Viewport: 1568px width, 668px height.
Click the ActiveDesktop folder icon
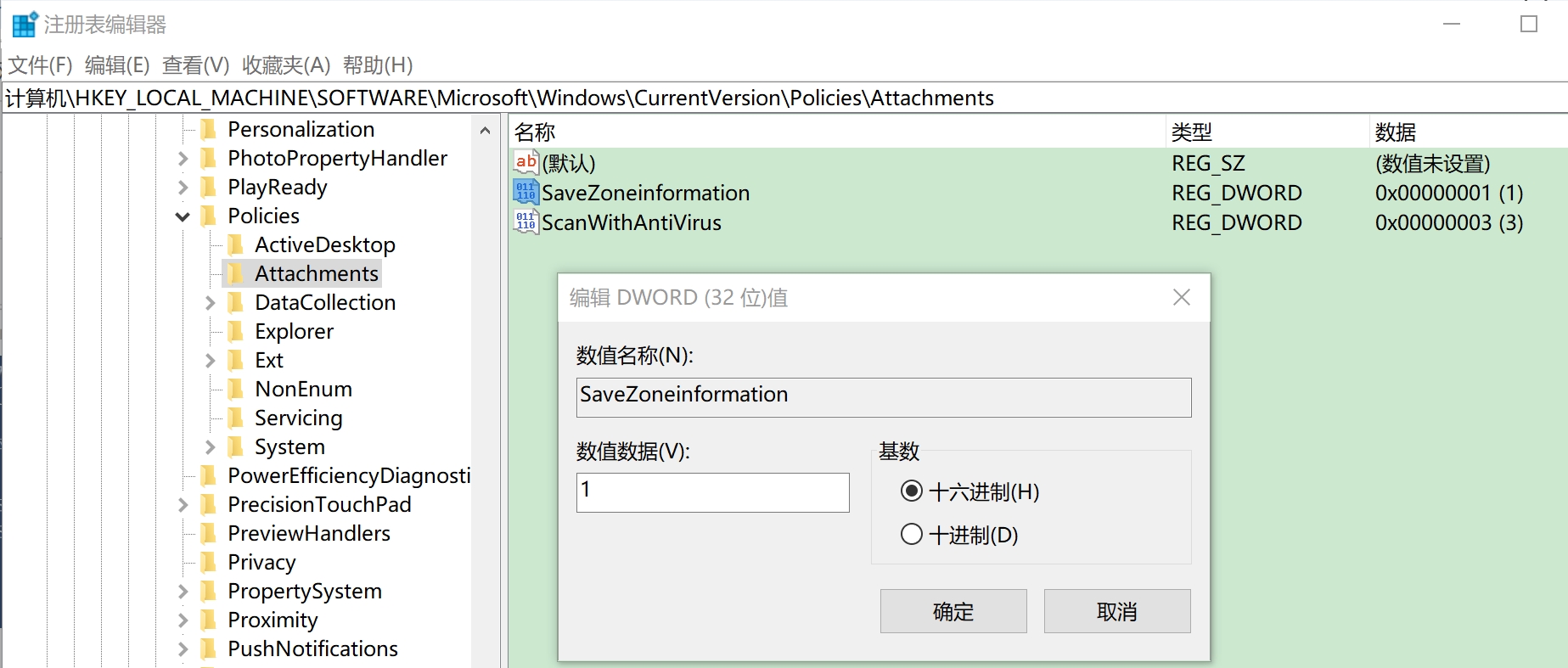235,245
